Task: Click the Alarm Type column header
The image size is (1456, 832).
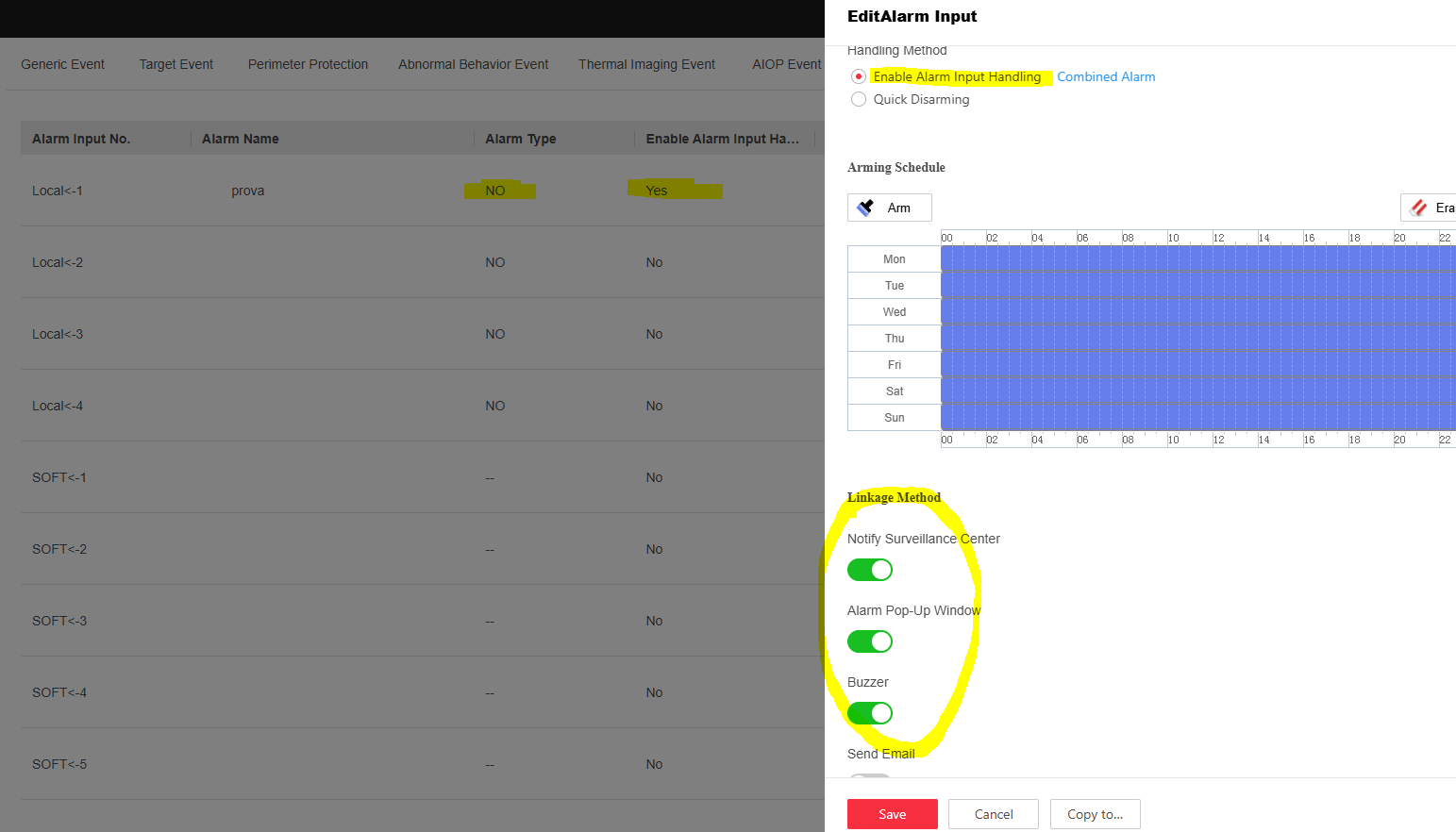Action: (520, 139)
